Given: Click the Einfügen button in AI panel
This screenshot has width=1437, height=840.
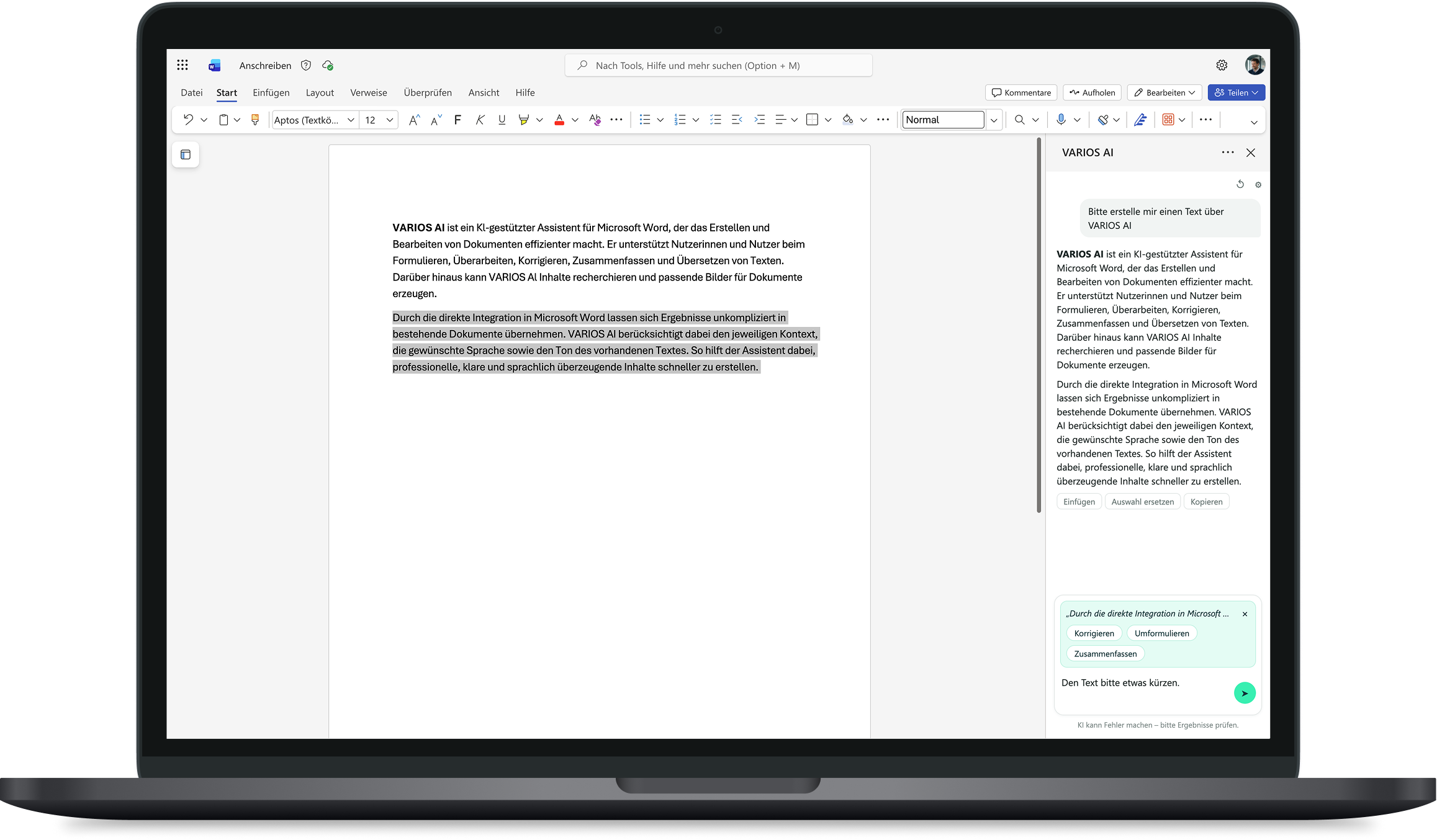Looking at the screenshot, I should [x=1079, y=502].
